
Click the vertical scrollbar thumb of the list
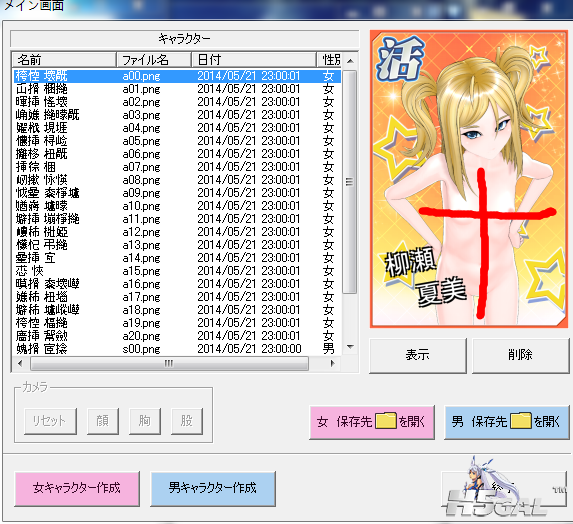(350, 182)
